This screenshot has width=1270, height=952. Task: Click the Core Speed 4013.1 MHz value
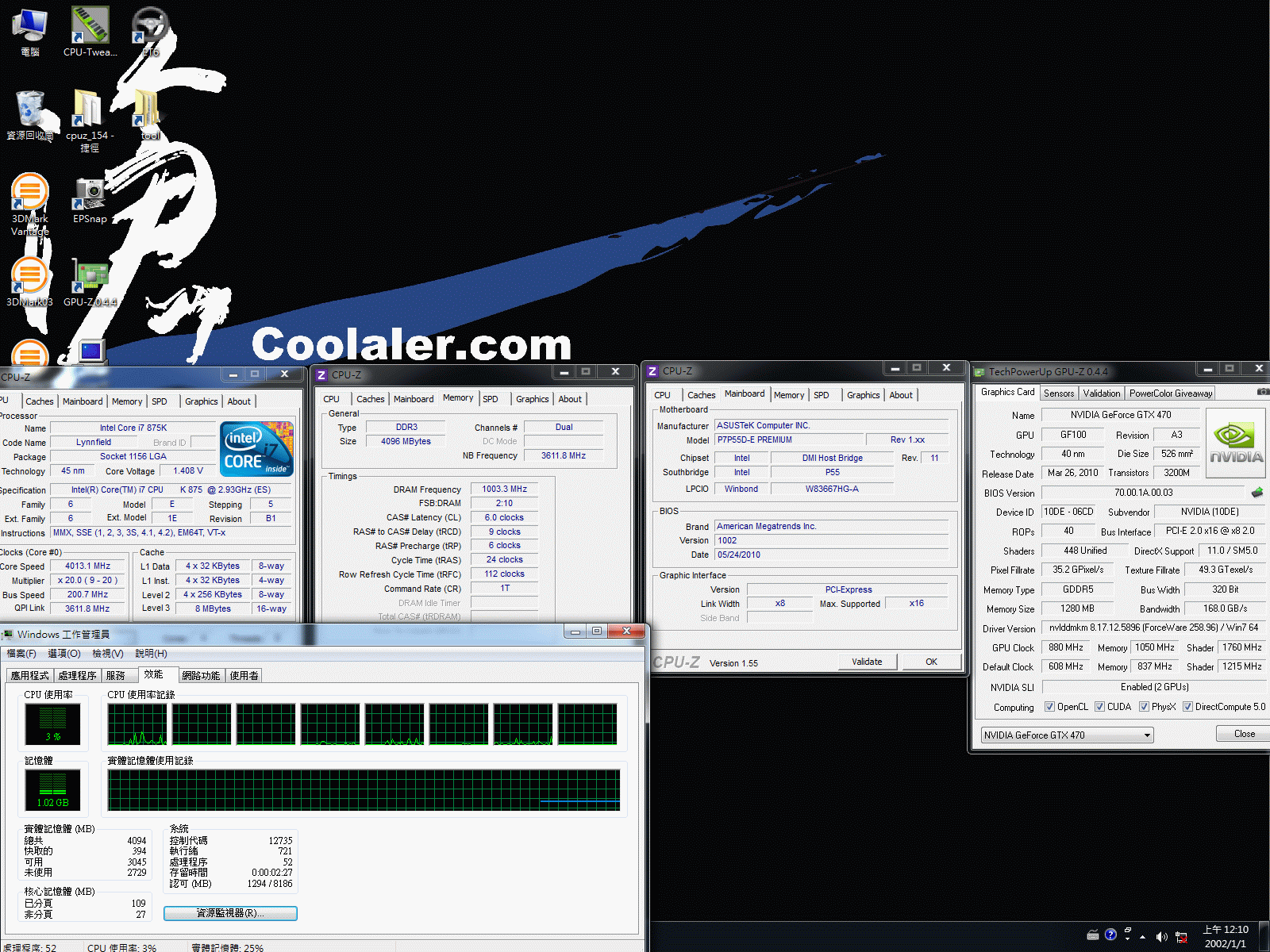tap(87, 566)
